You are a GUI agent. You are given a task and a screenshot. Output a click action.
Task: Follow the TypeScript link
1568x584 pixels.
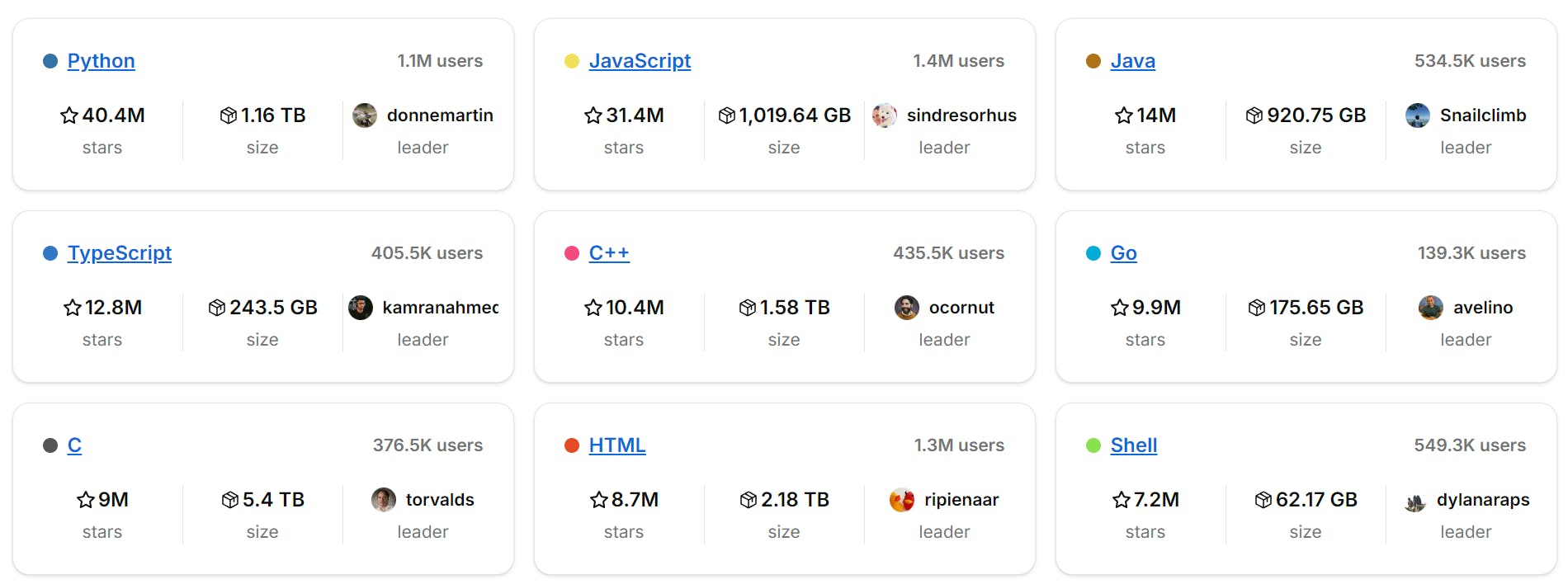click(x=120, y=253)
